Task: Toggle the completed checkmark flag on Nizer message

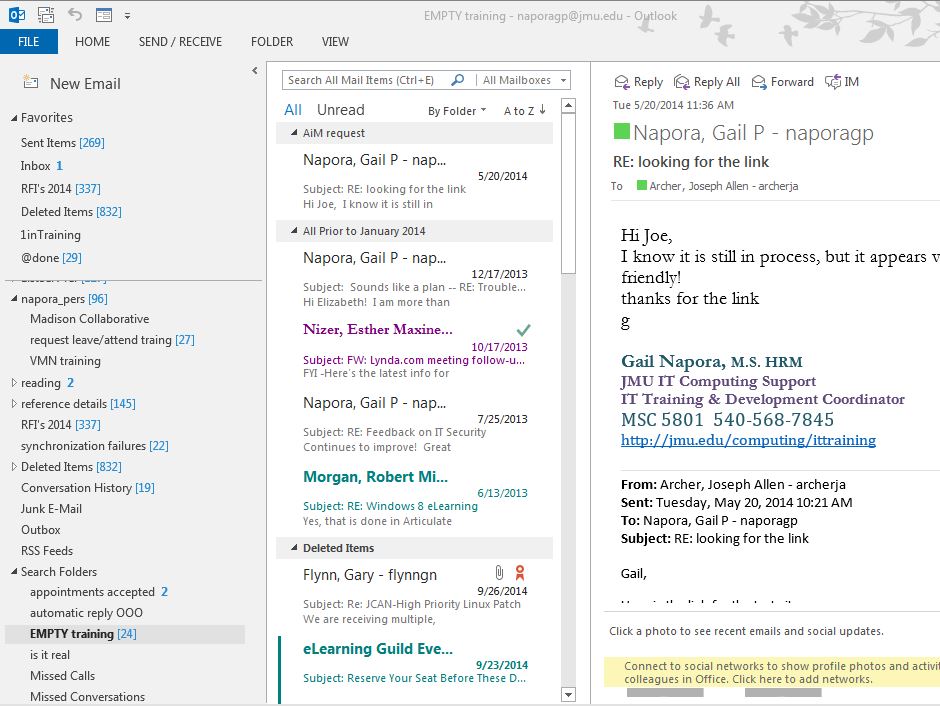Action: coord(523,330)
